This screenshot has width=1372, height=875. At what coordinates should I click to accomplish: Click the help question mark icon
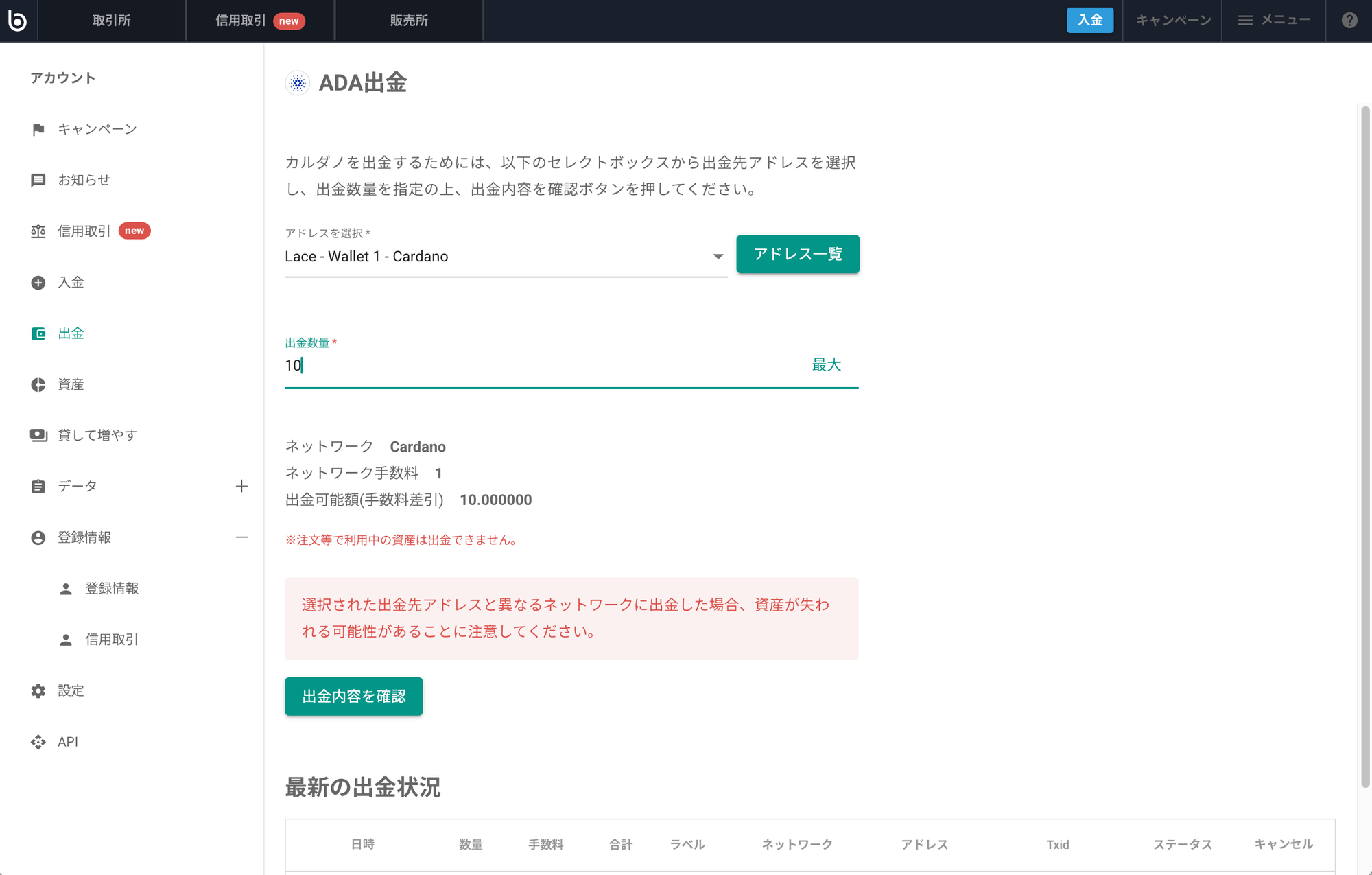tap(1349, 21)
